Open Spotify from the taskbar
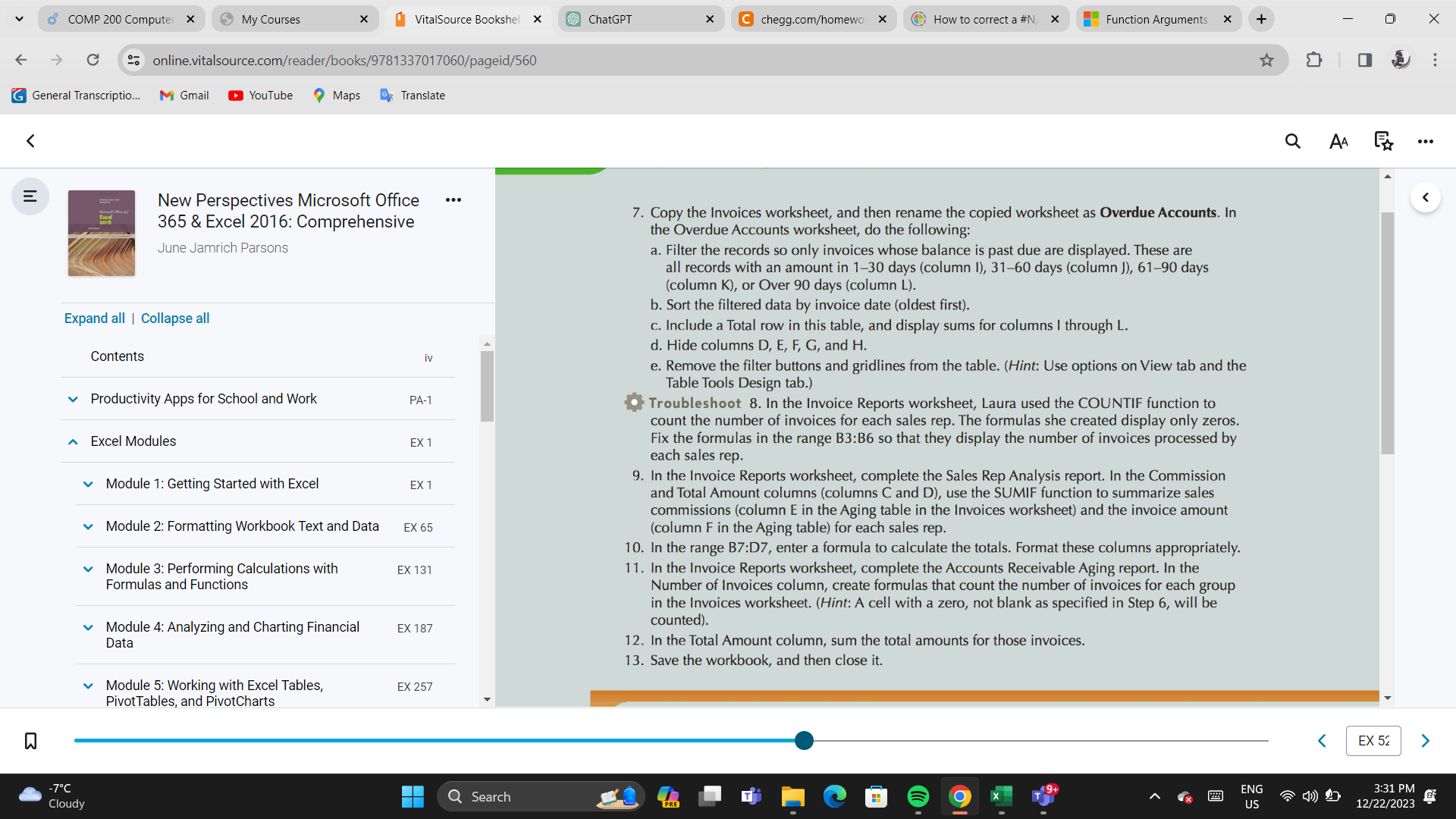This screenshot has height=819, width=1456. click(918, 796)
